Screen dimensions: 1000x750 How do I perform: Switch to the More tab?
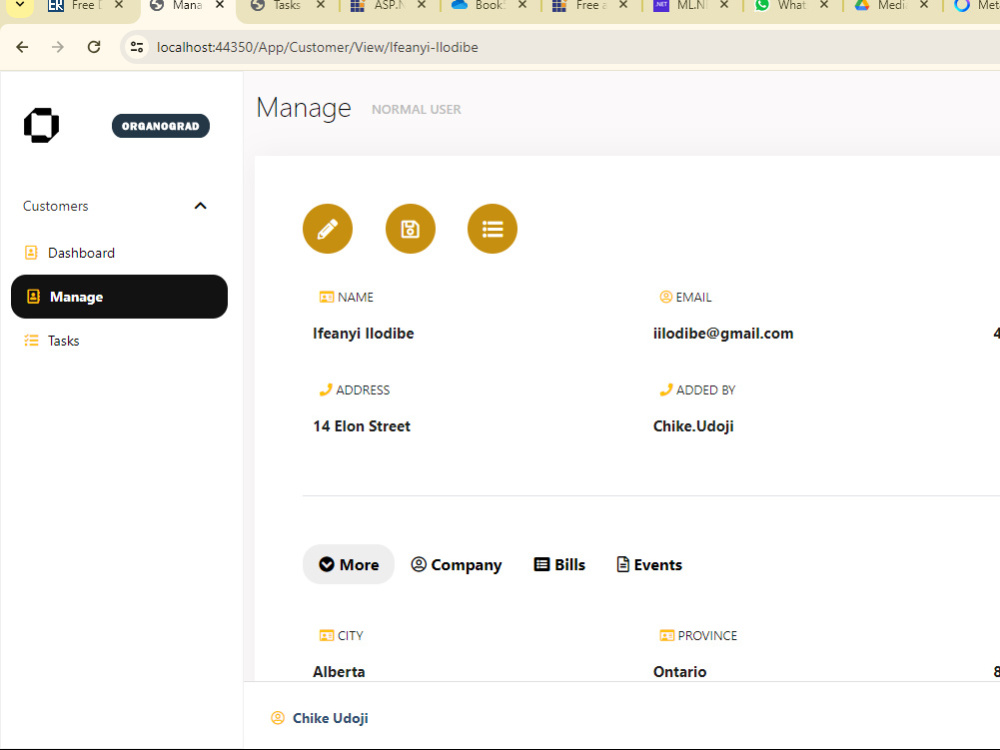tap(348, 564)
